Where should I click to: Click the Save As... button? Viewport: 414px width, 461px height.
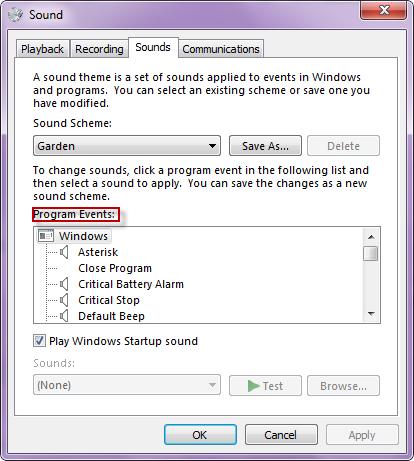[265, 146]
